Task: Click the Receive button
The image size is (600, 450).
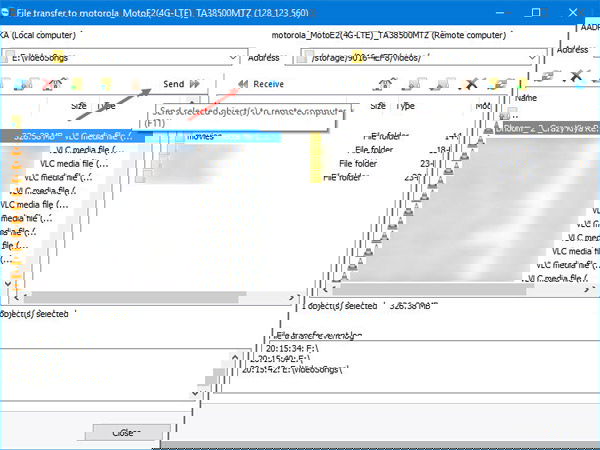Action: pyautogui.click(x=261, y=84)
